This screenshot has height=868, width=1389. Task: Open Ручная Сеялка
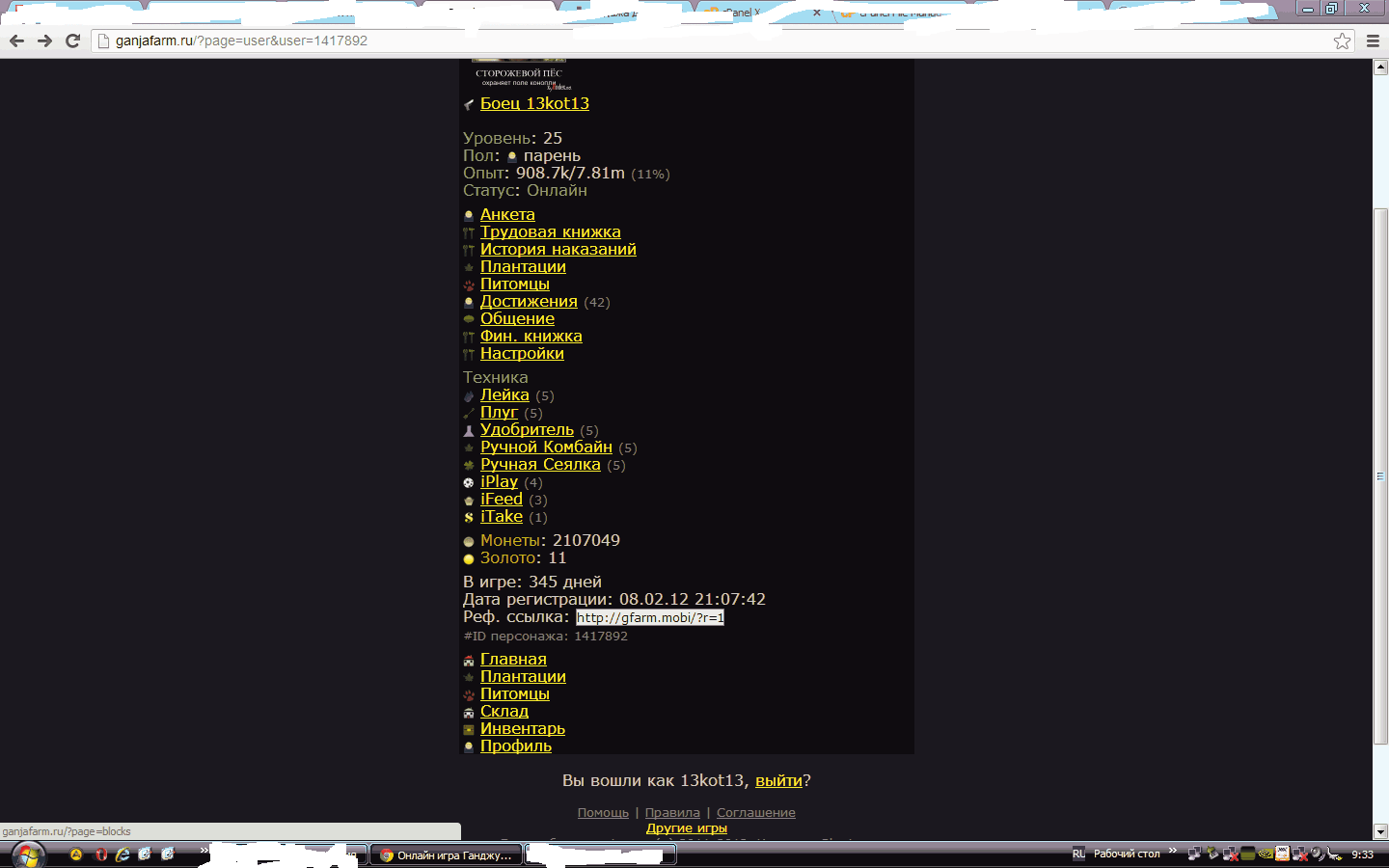point(540,464)
